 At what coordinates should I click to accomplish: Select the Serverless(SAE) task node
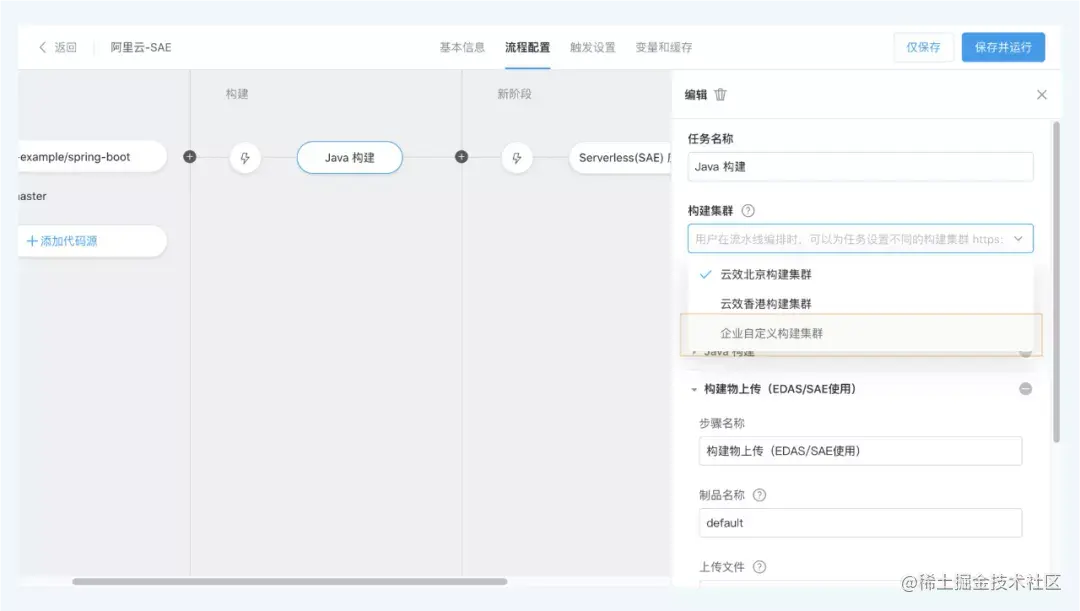pyautogui.click(x=621, y=158)
